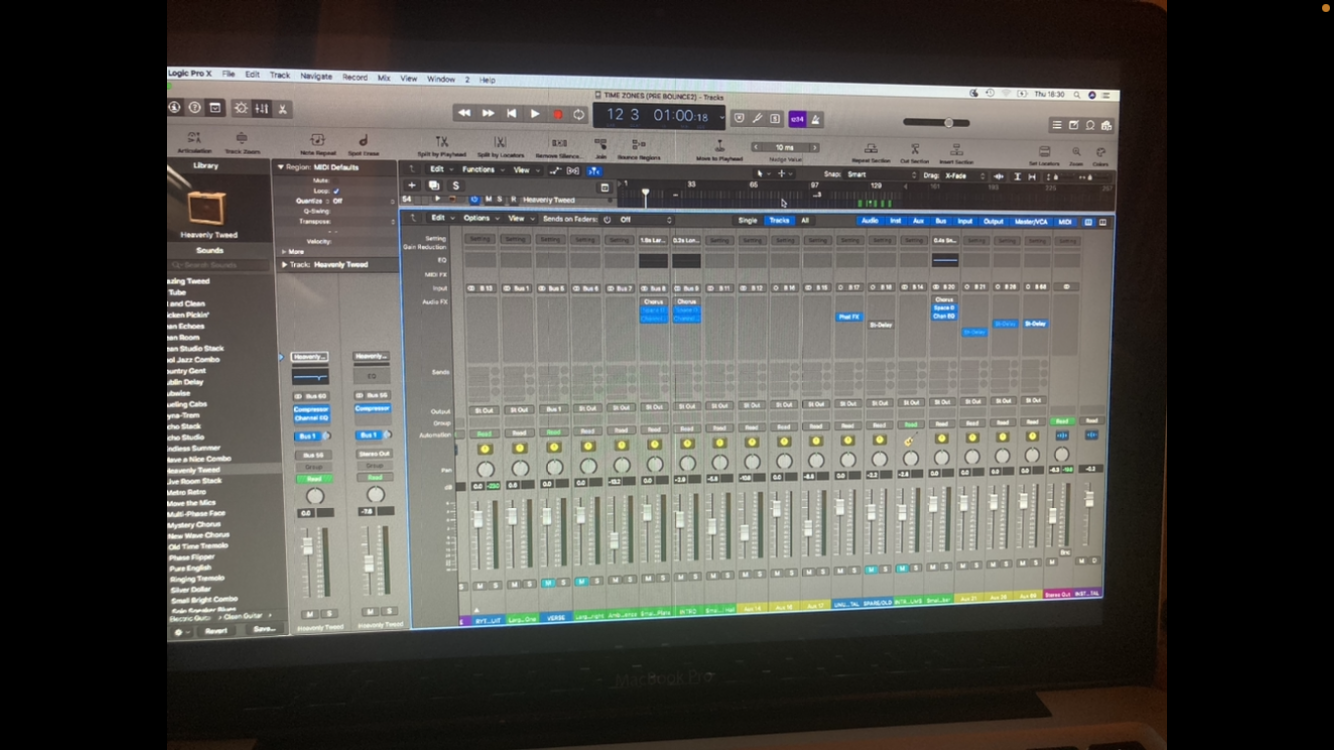Open the mixer Options dropdown
Image resolution: width=1334 pixels, height=750 pixels.
479,218
